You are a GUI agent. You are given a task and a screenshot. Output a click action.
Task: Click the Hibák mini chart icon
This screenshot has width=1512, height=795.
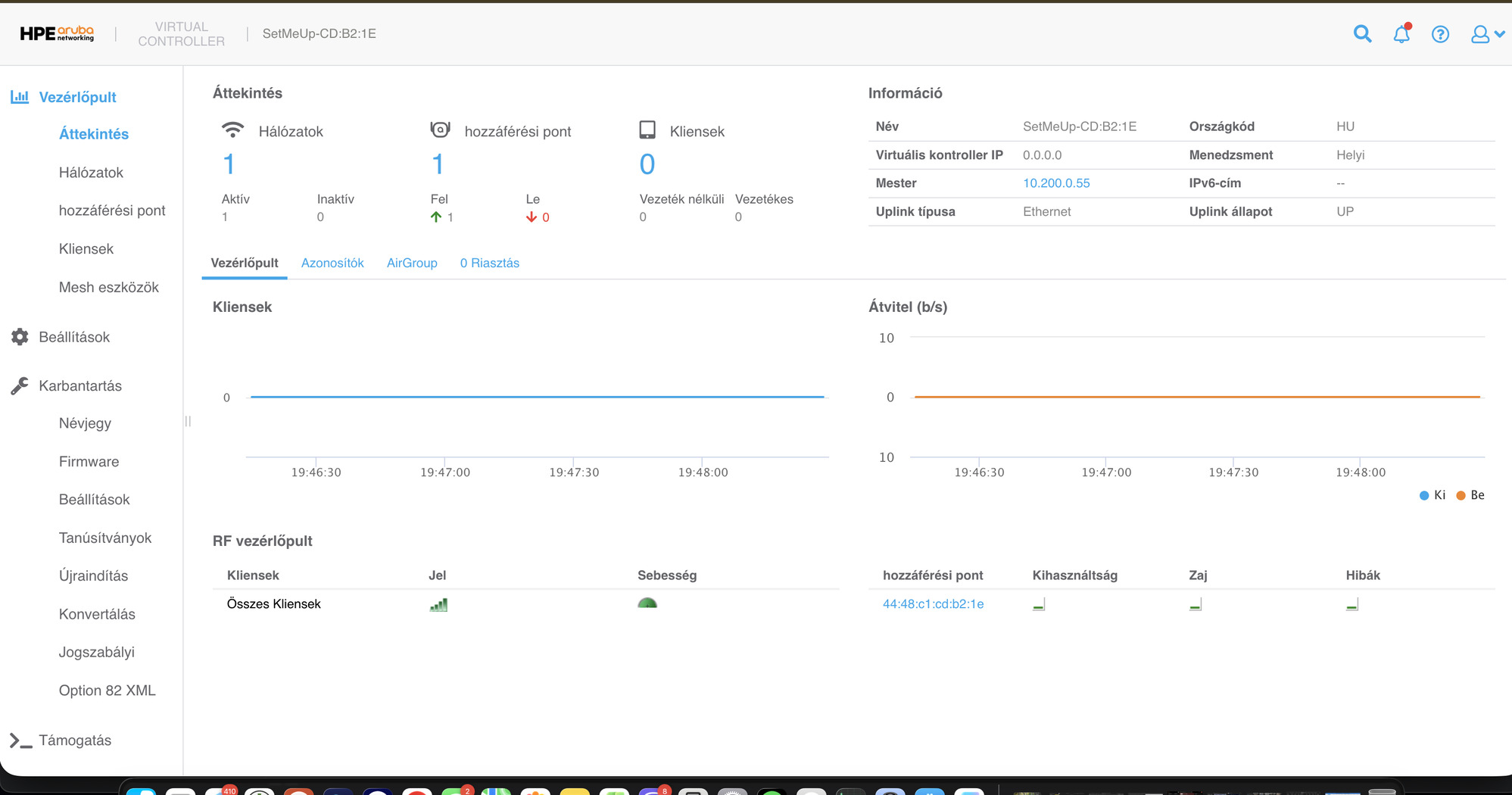click(x=1352, y=604)
